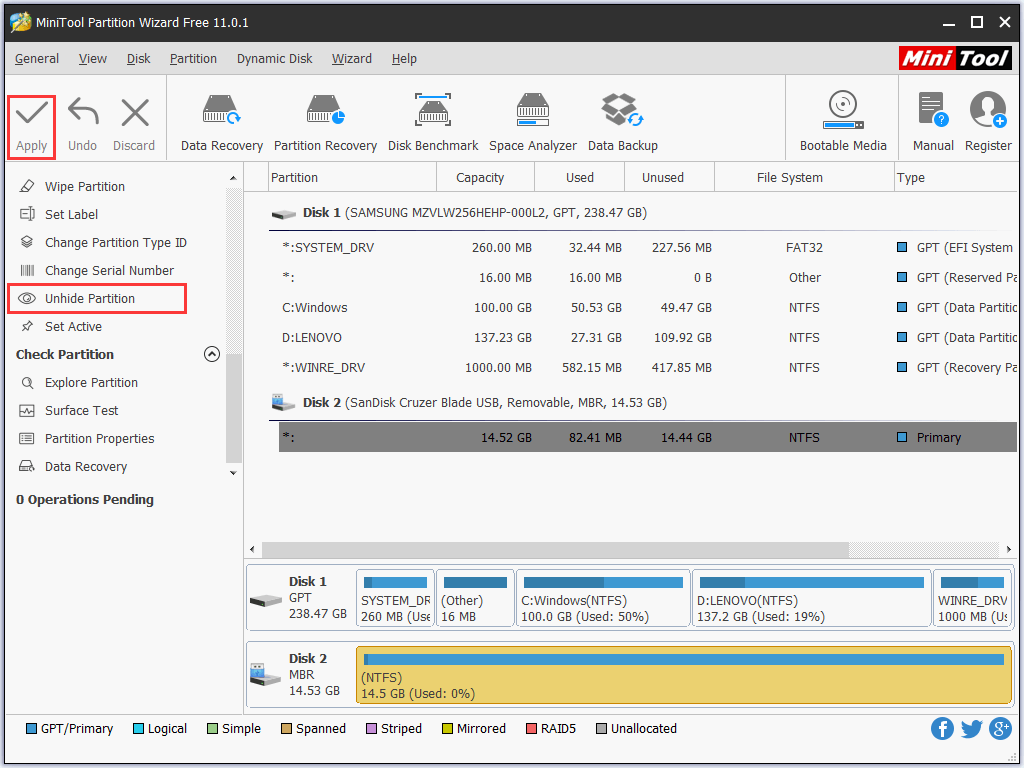Select Disk 2 NTFS 14.52 GB row
1024x768 pixels.
[648, 438]
